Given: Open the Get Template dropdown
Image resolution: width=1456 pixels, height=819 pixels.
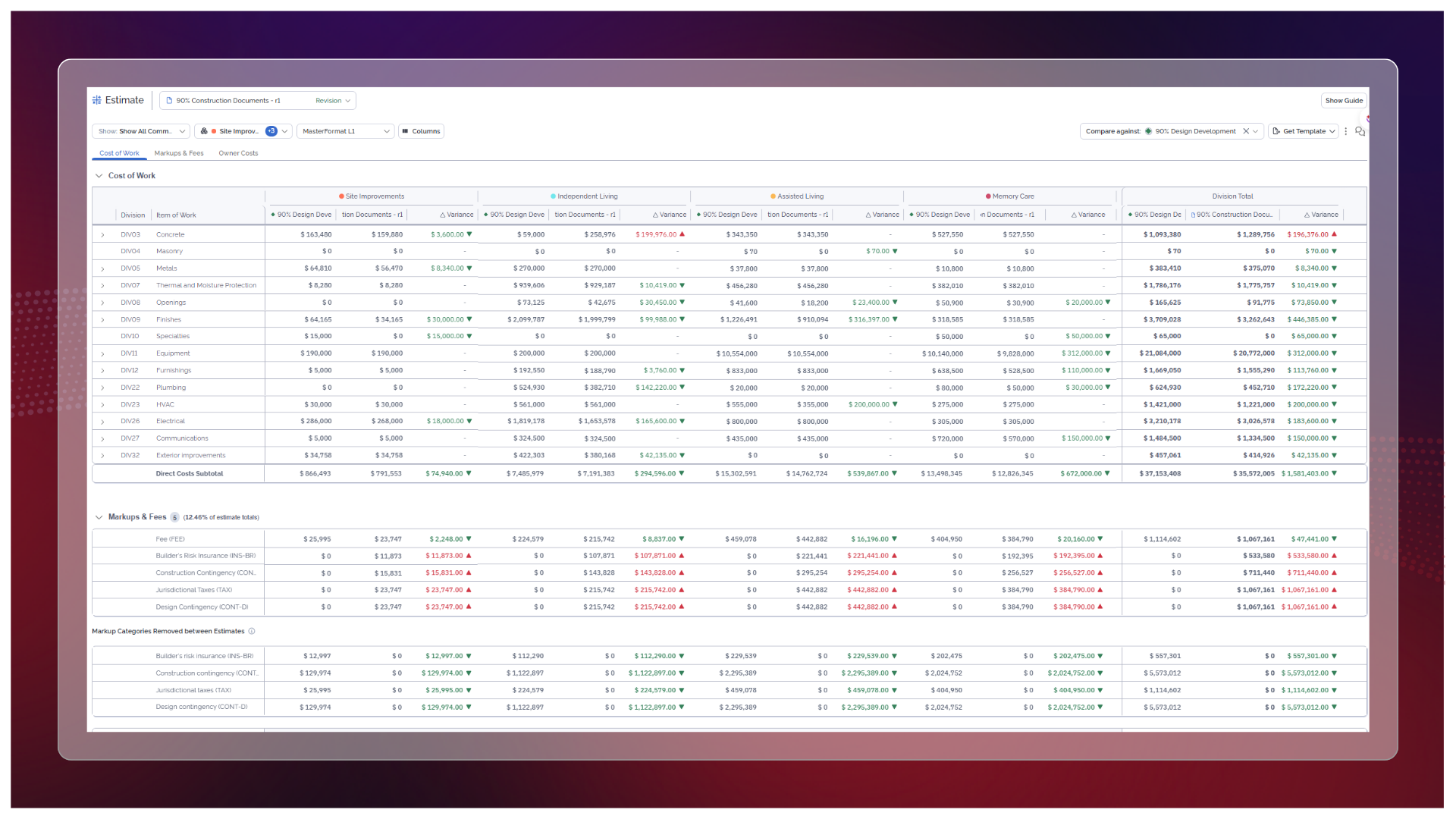Looking at the screenshot, I should tap(1304, 131).
